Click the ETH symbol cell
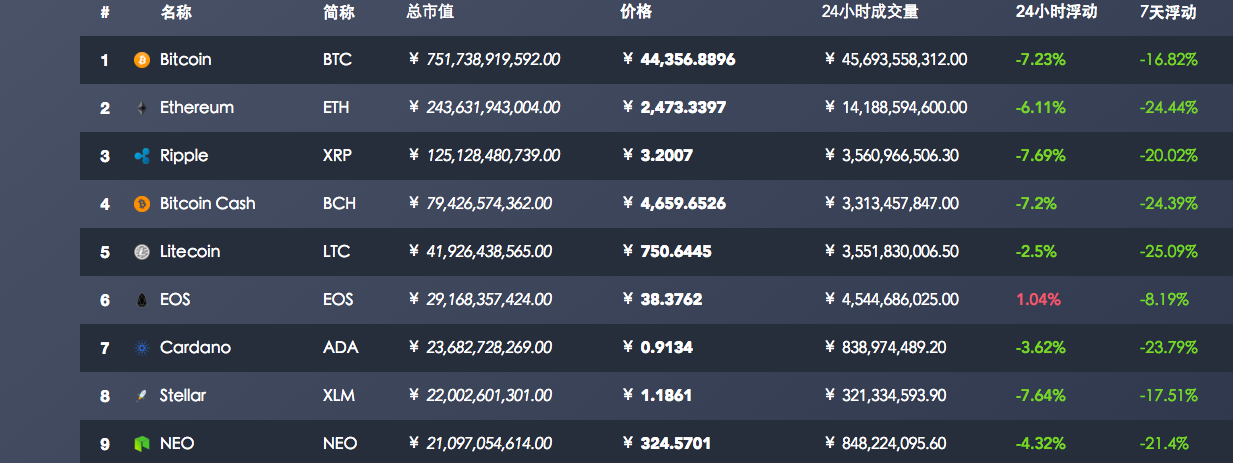Image resolution: width=1233 pixels, height=463 pixels. (336, 108)
